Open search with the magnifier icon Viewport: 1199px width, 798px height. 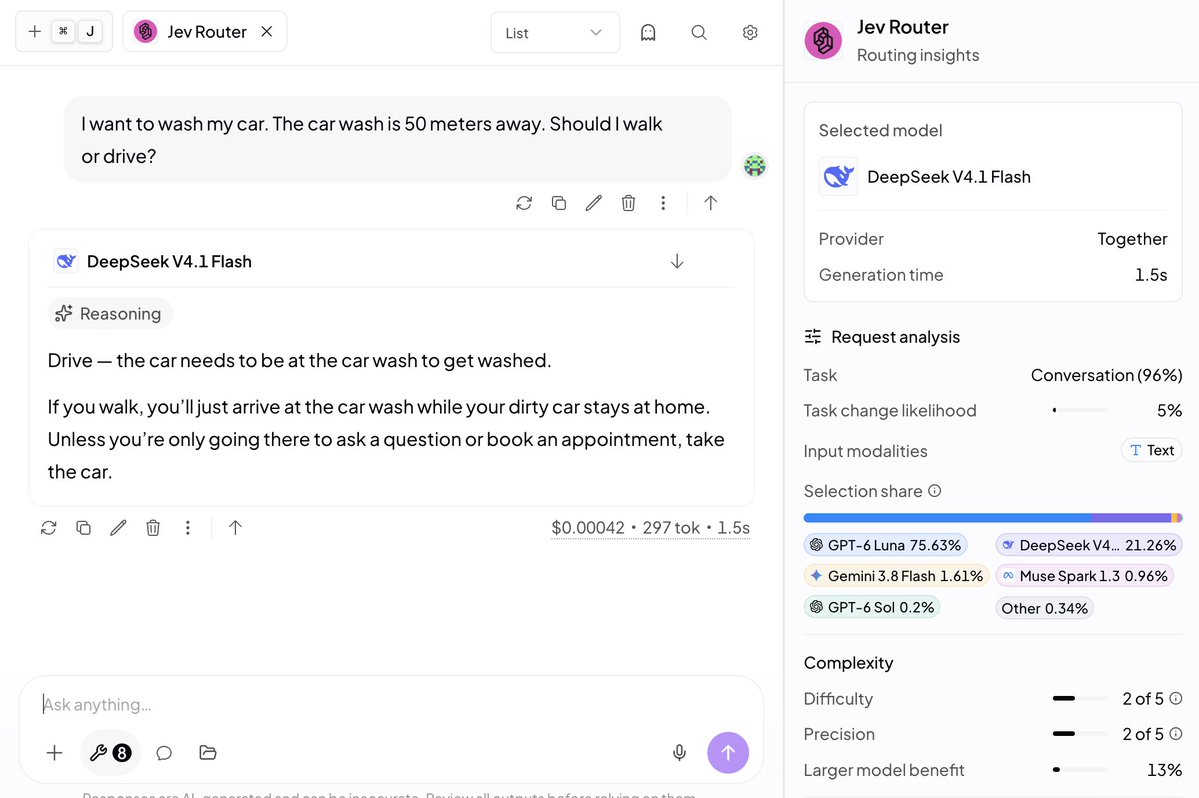(699, 32)
